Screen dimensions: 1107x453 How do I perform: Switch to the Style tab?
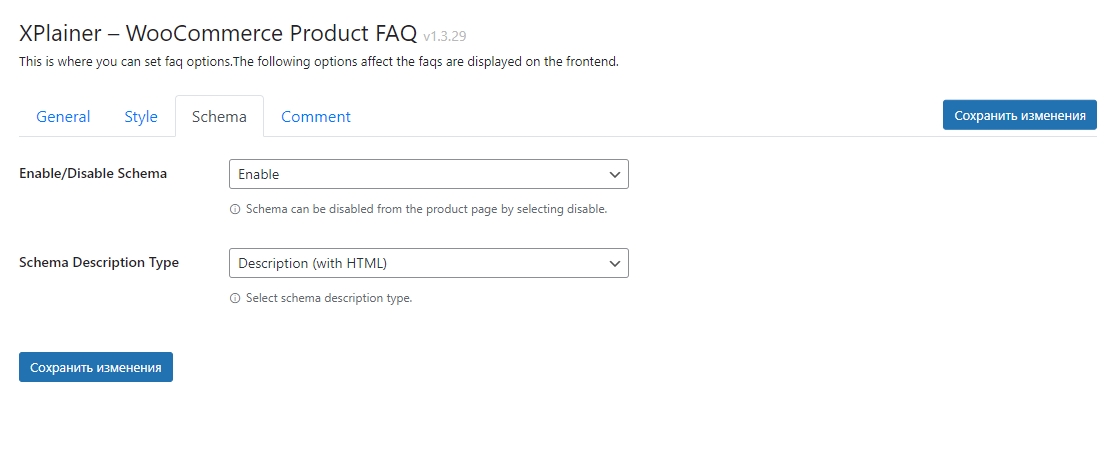point(140,116)
